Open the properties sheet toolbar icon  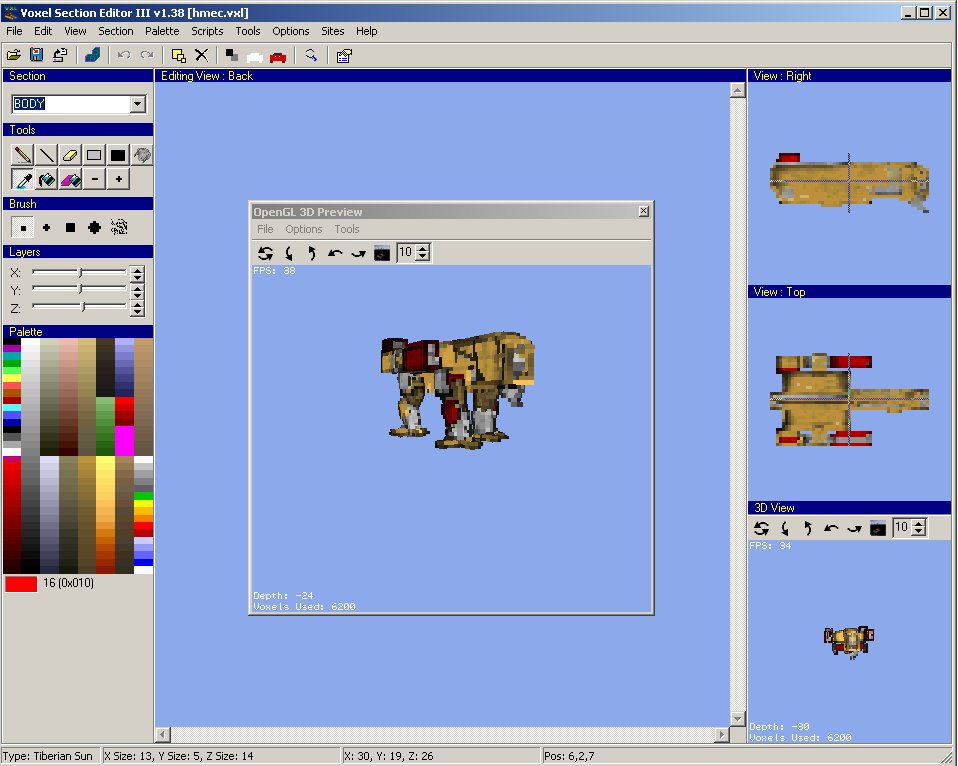pyautogui.click(x=344, y=56)
